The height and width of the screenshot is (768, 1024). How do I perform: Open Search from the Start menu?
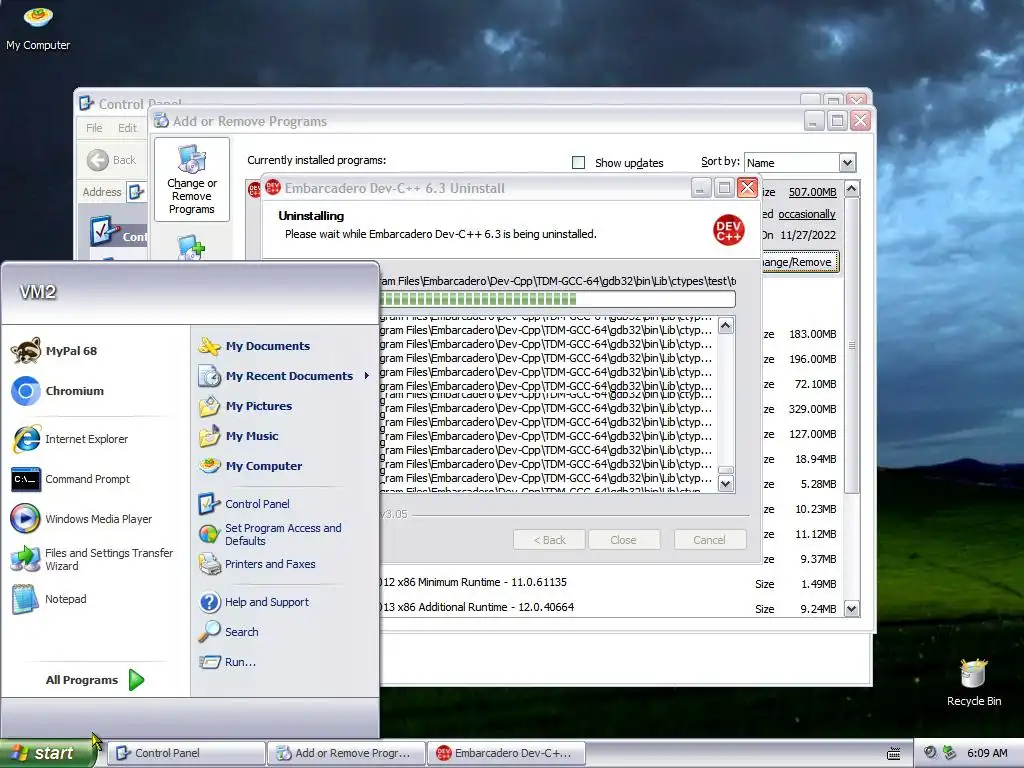pyautogui.click(x=229, y=632)
